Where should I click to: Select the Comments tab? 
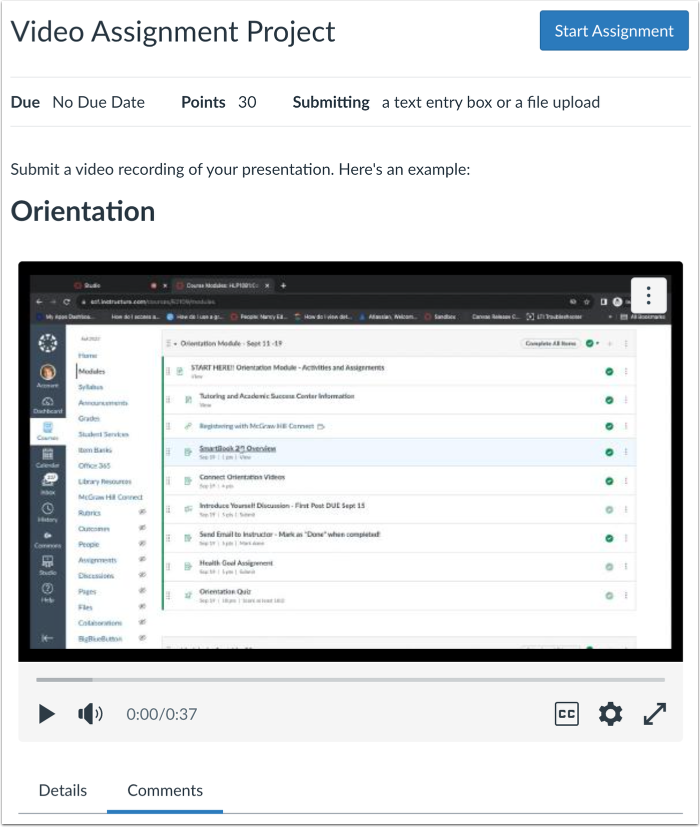[x=165, y=790]
